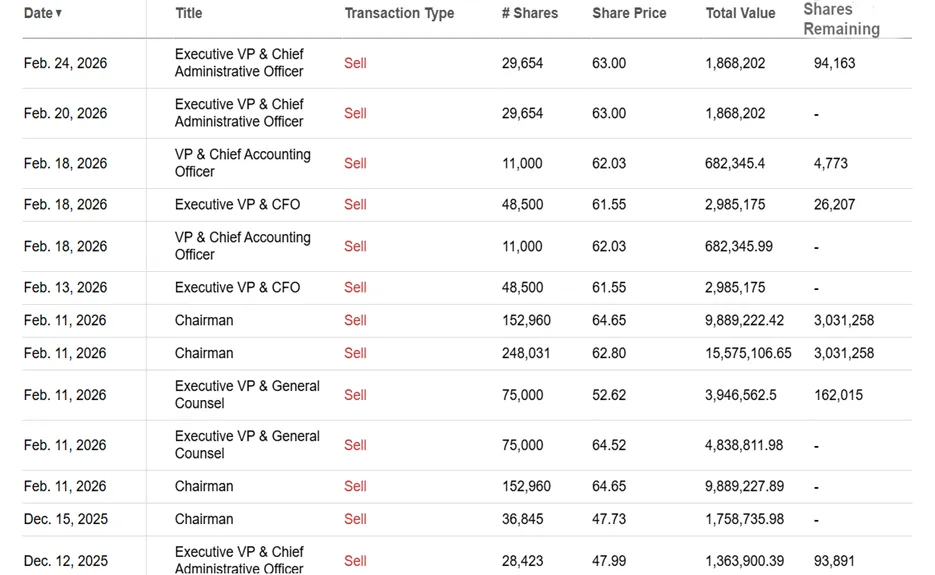Select the 248,031 shares cell
Image resolution: width=935 pixels, height=575 pixels.
[x=526, y=353]
